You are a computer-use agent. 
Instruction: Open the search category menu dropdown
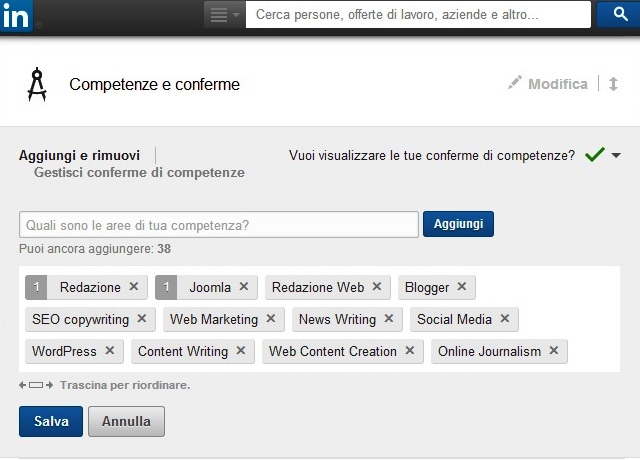(224, 15)
